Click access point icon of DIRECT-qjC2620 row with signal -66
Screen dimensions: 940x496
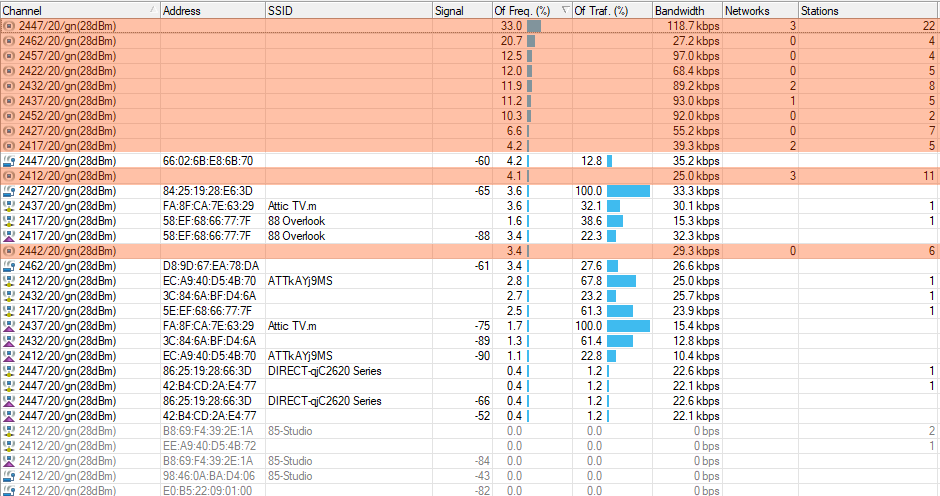pos(9,401)
